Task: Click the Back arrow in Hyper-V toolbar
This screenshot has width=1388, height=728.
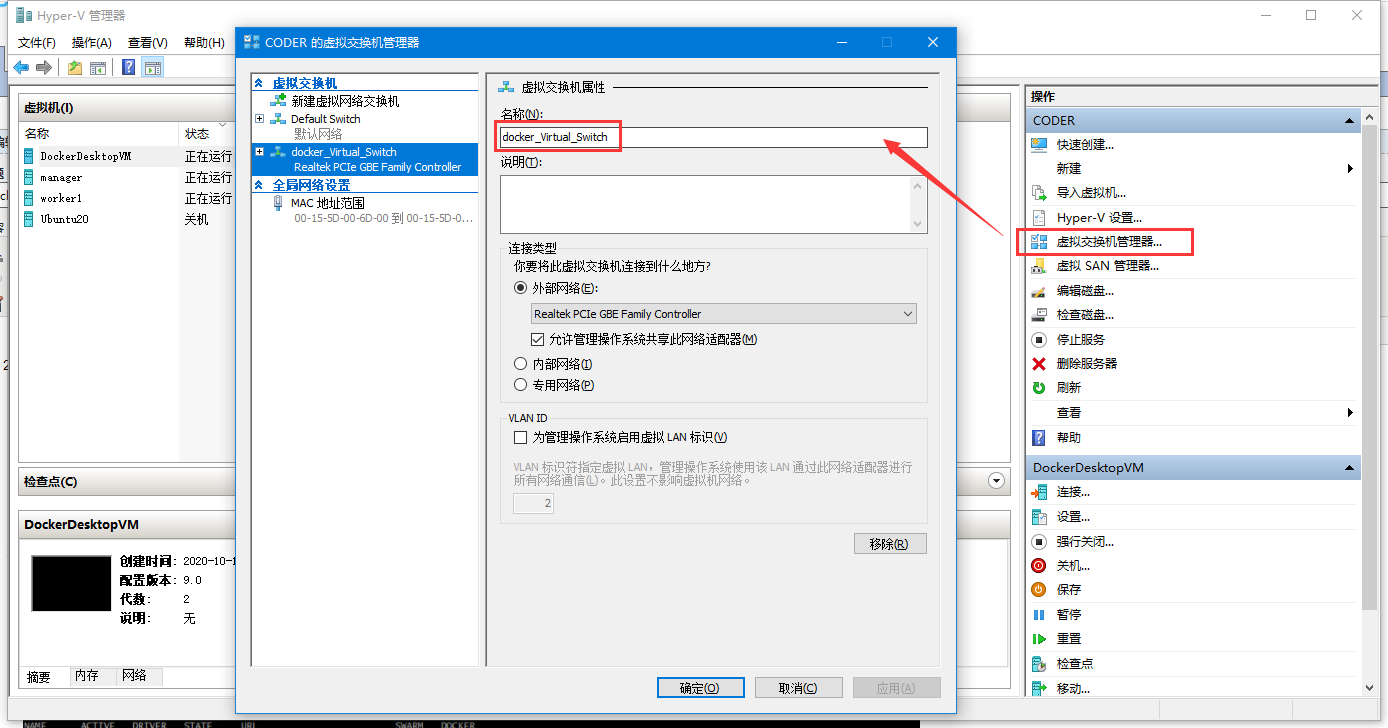Action: pyautogui.click(x=21, y=68)
